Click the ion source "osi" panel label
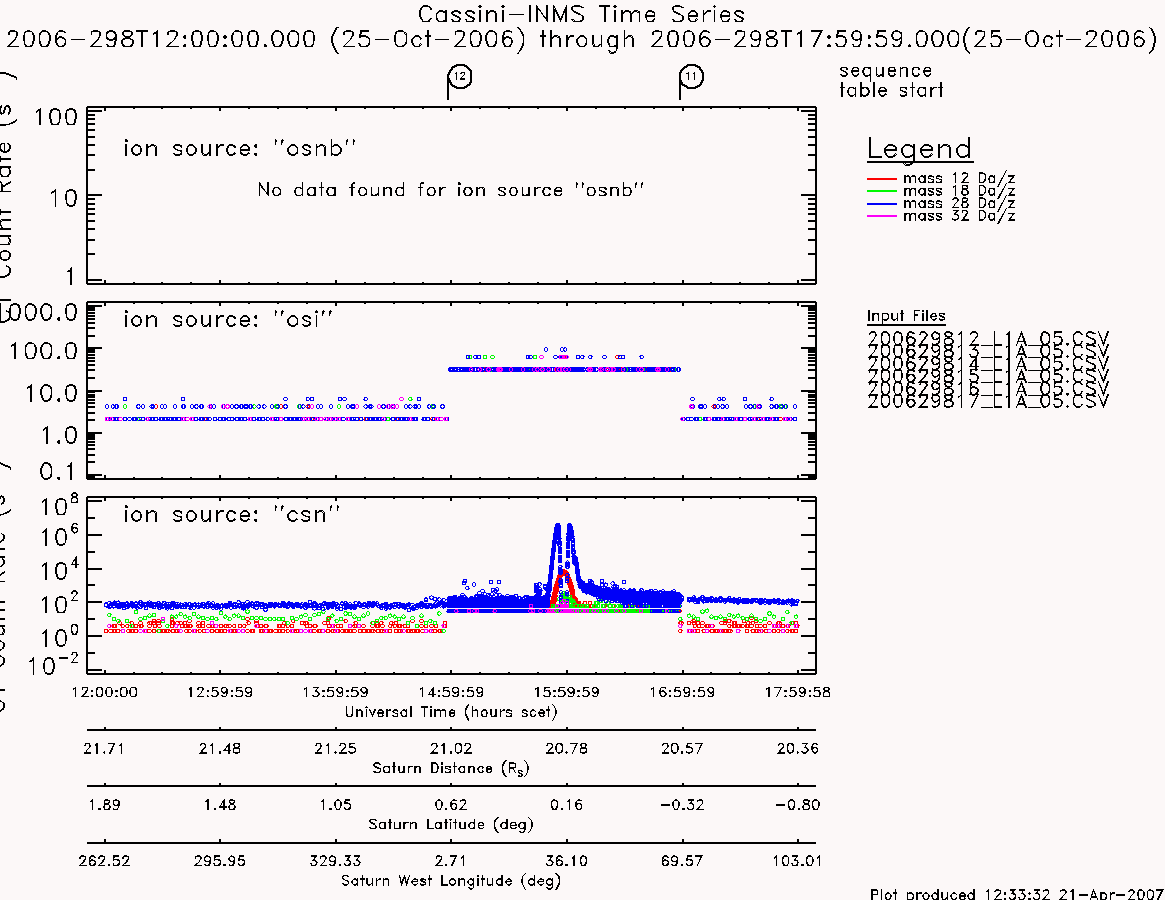The image size is (1165, 900). [228, 320]
